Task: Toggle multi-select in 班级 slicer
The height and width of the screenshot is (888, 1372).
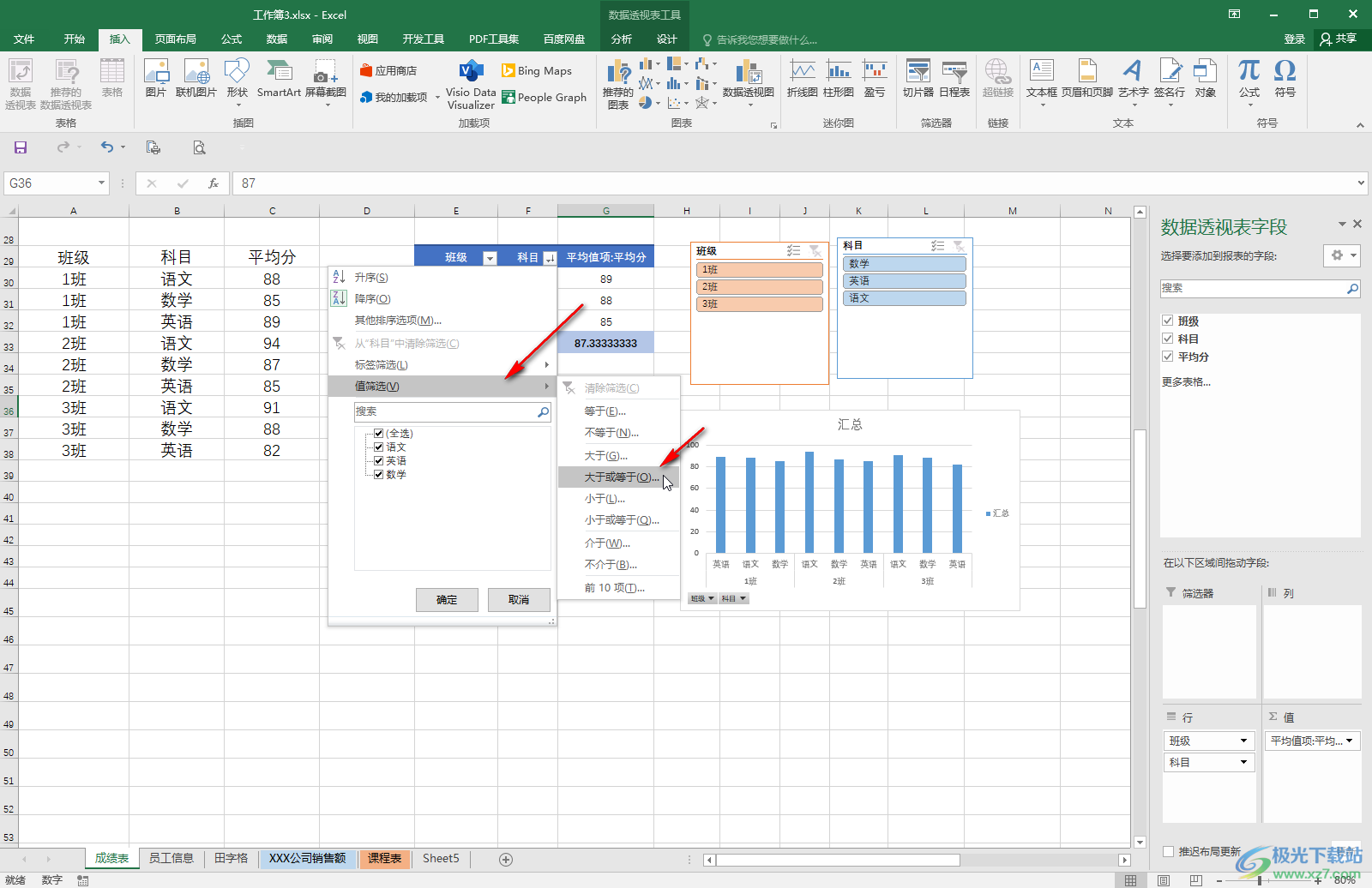Action: pyautogui.click(x=794, y=250)
